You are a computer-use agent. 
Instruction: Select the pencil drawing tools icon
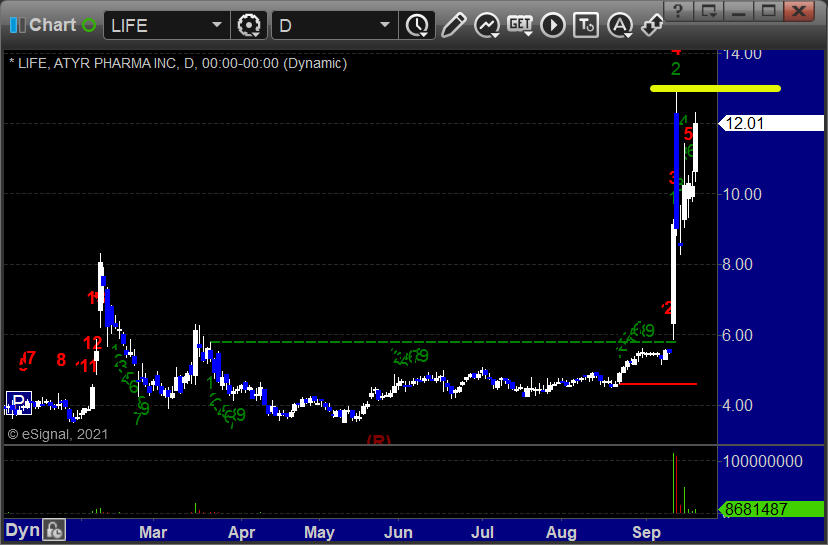pyautogui.click(x=453, y=25)
